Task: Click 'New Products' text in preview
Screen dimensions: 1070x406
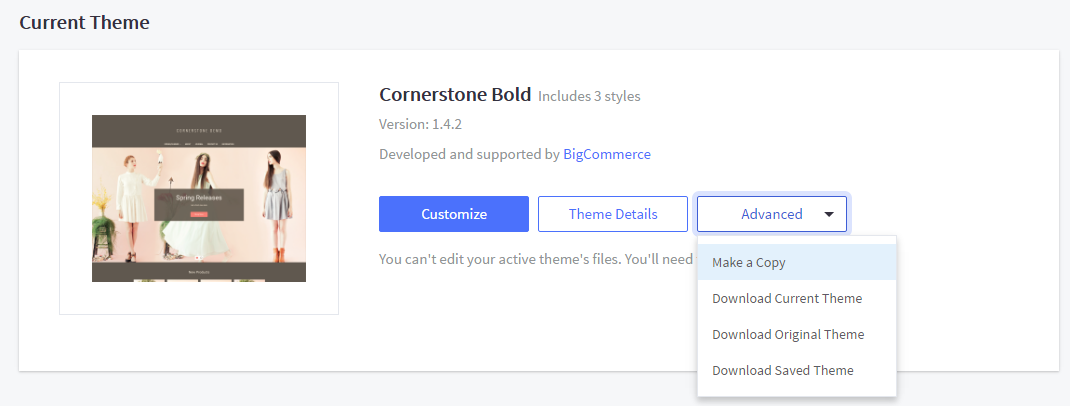Action: [x=198, y=271]
